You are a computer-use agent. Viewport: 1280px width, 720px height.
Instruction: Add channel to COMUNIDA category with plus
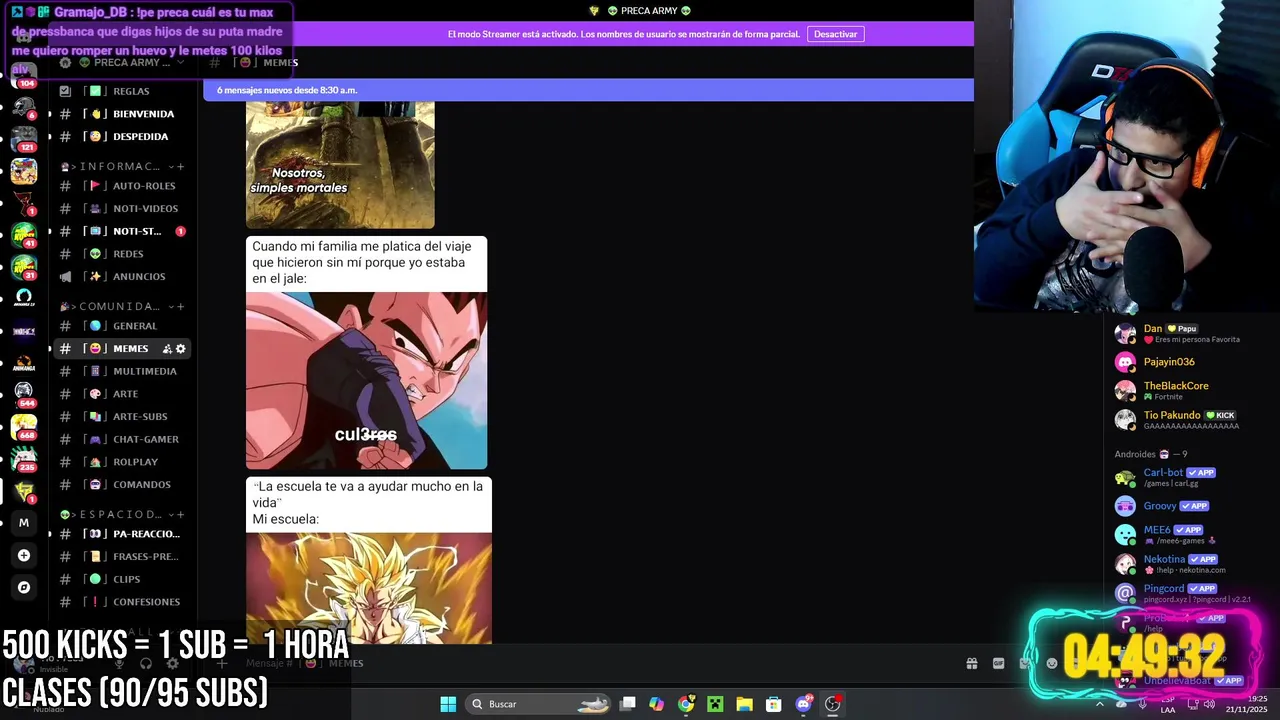180,306
